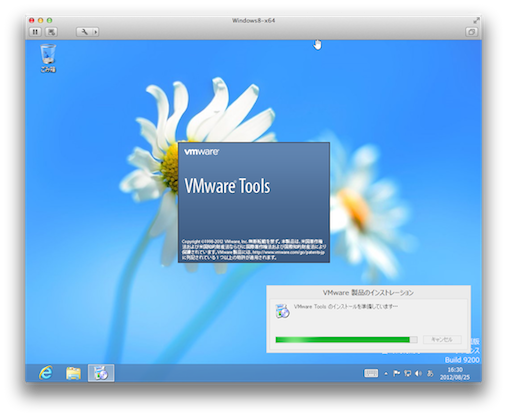Select the Recycle Bin desktop icon
Image resolution: width=507 pixels, height=417 pixels.
coord(48,58)
